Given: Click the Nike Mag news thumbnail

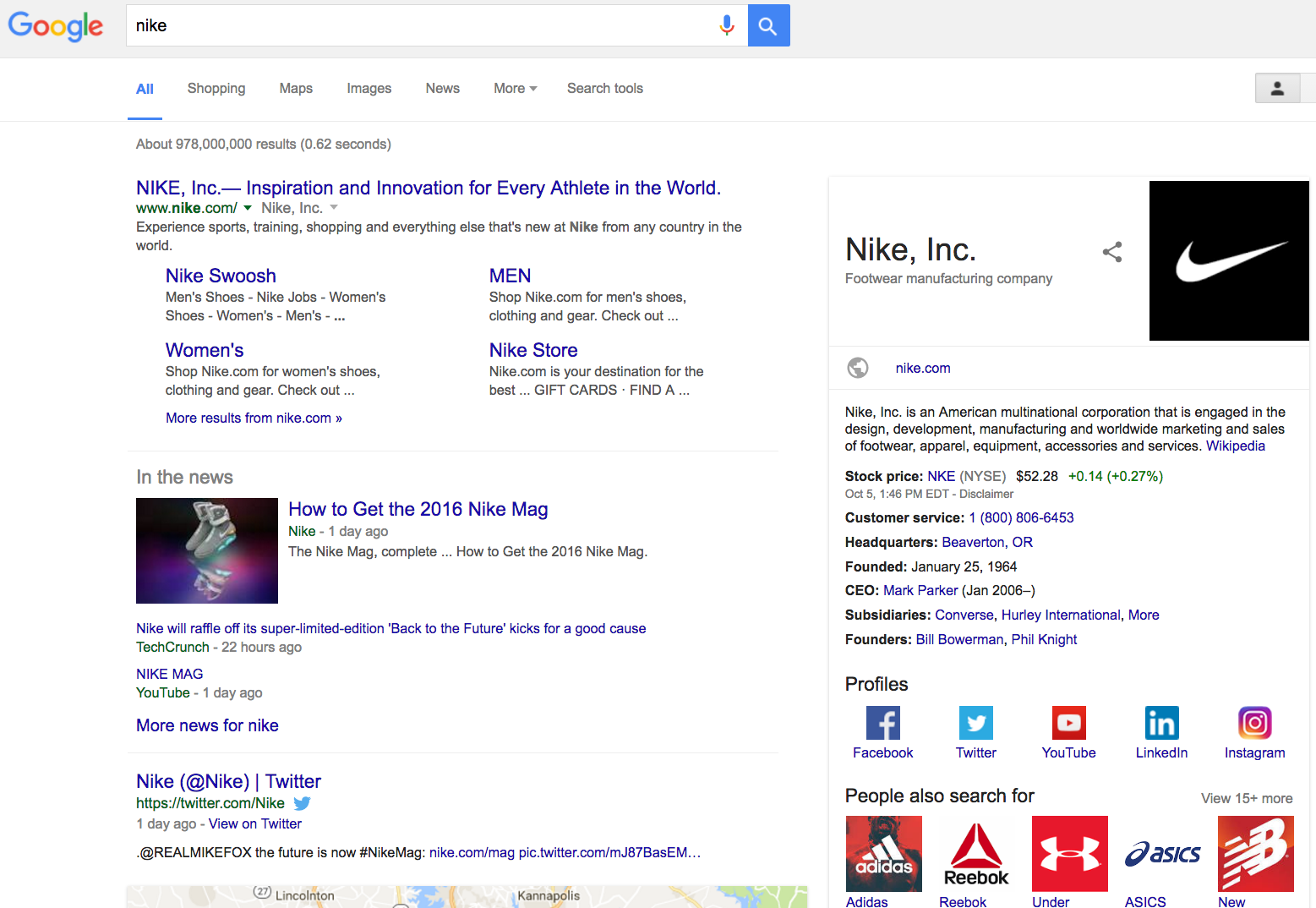Looking at the screenshot, I should (206, 550).
